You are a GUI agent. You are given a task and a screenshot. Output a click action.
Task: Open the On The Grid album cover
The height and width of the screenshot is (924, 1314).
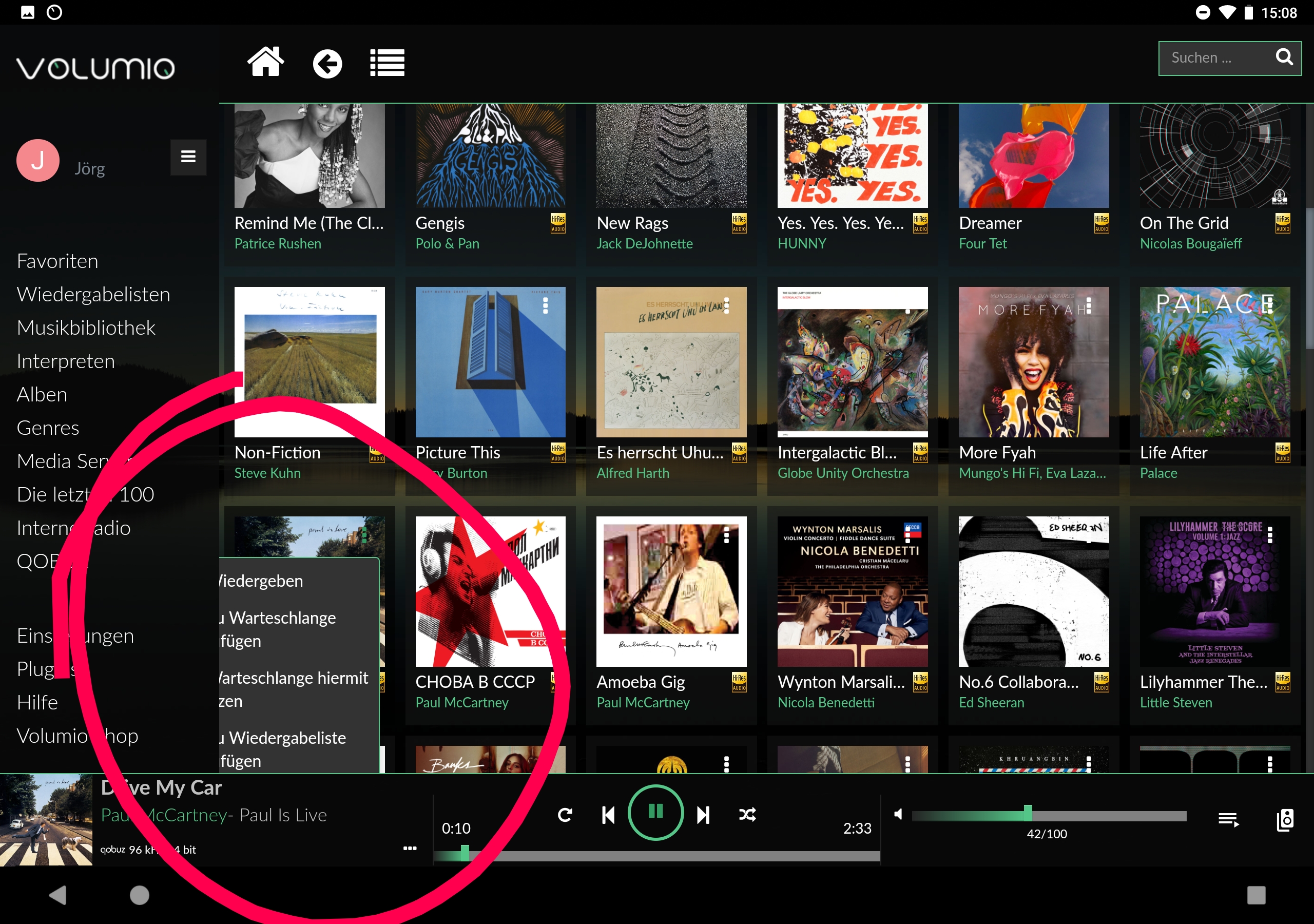[x=1214, y=155]
